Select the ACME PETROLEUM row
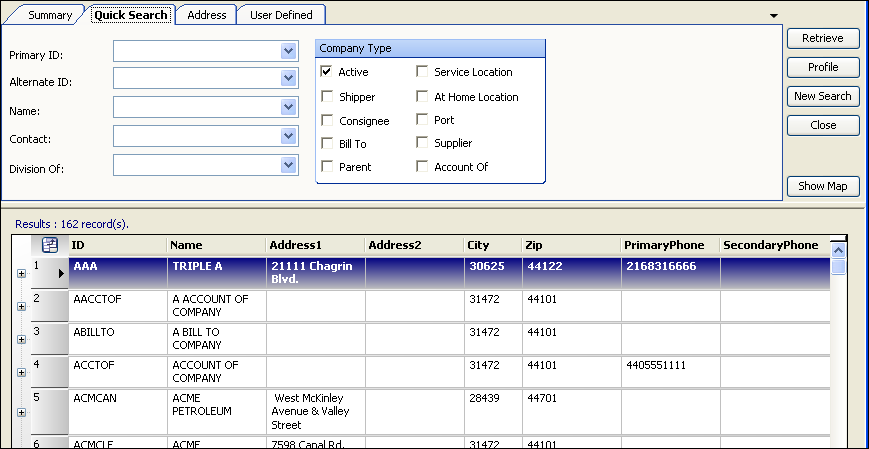 click(204, 405)
